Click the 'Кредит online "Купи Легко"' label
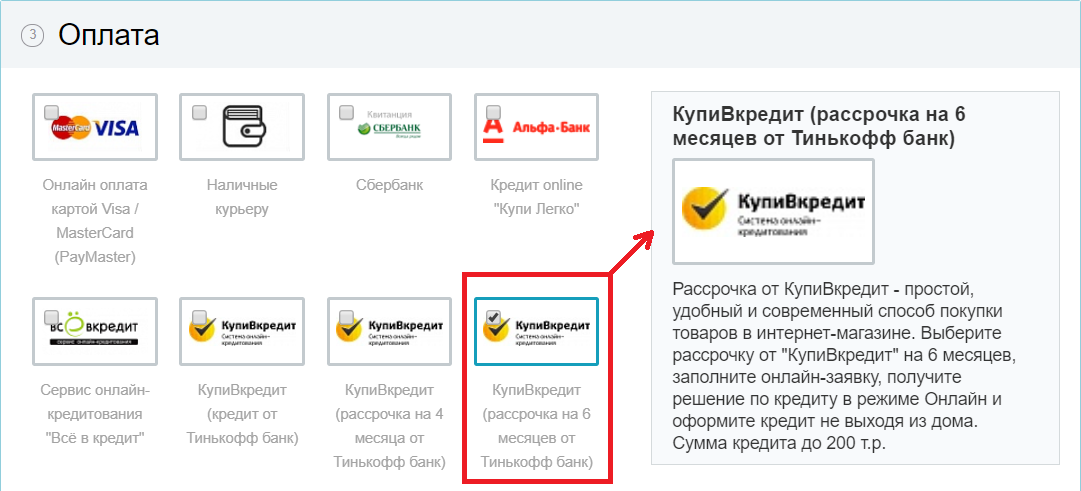 (536, 197)
